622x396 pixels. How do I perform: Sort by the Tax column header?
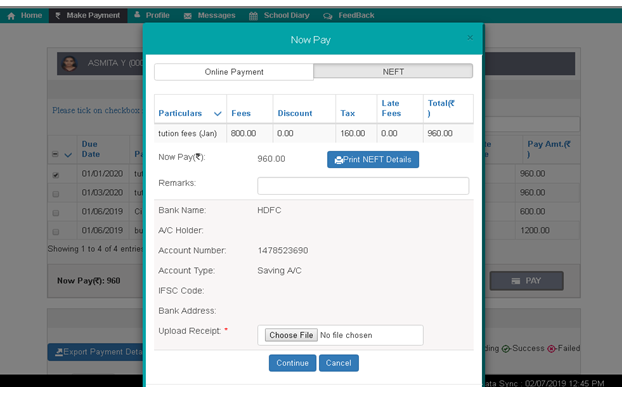tap(347, 113)
